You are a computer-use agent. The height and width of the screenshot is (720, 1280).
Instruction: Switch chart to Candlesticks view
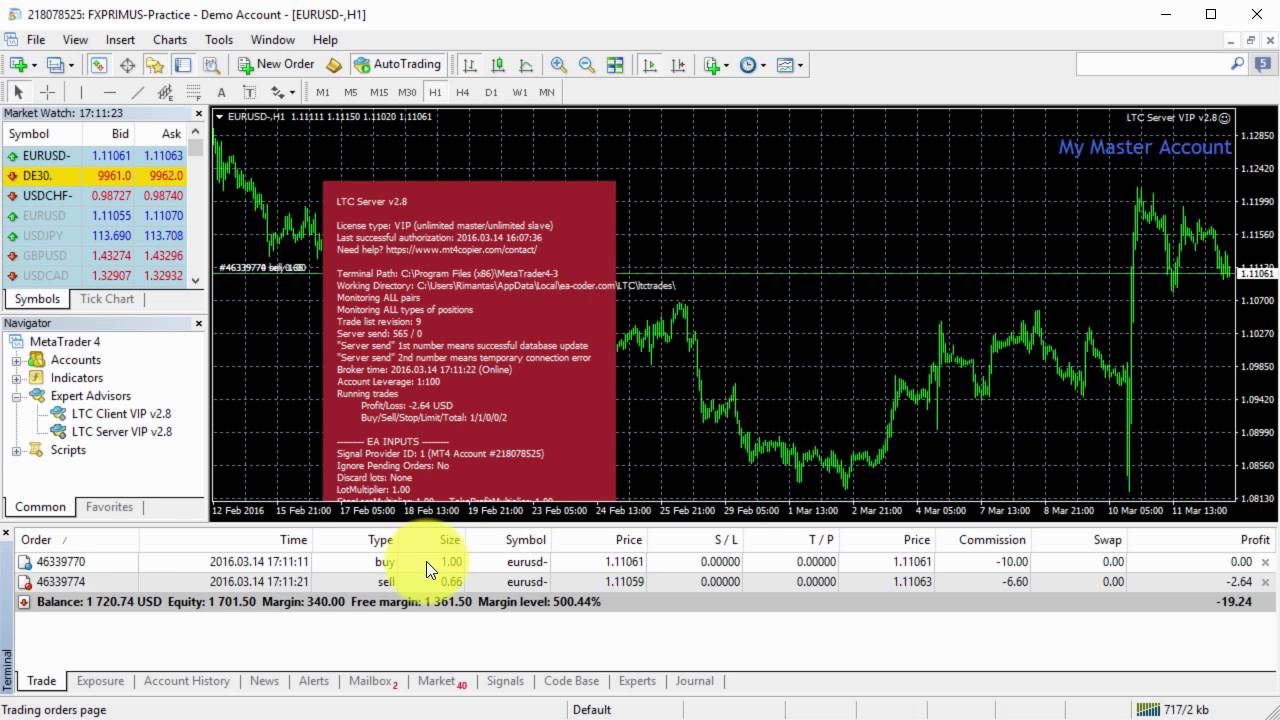coord(497,65)
